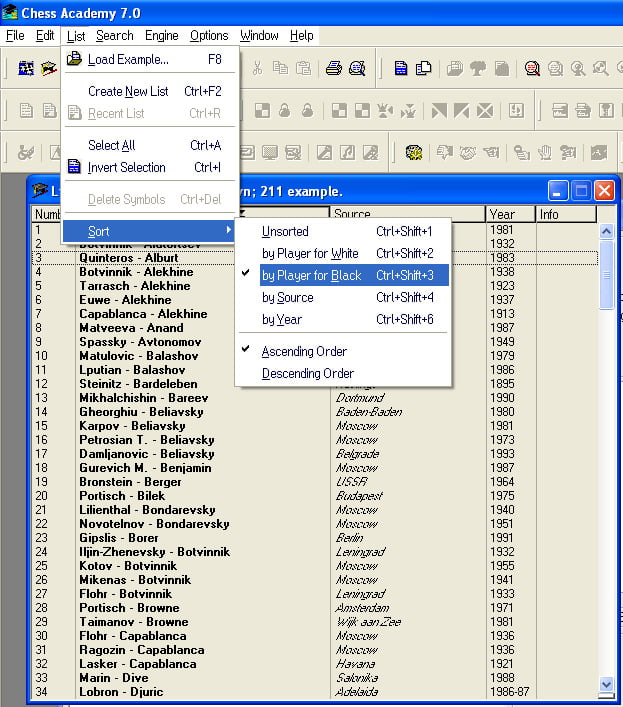Click the Copy icon beside the scissors
This screenshot has width=623, height=707.
pyautogui.click(x=280, y=68)
